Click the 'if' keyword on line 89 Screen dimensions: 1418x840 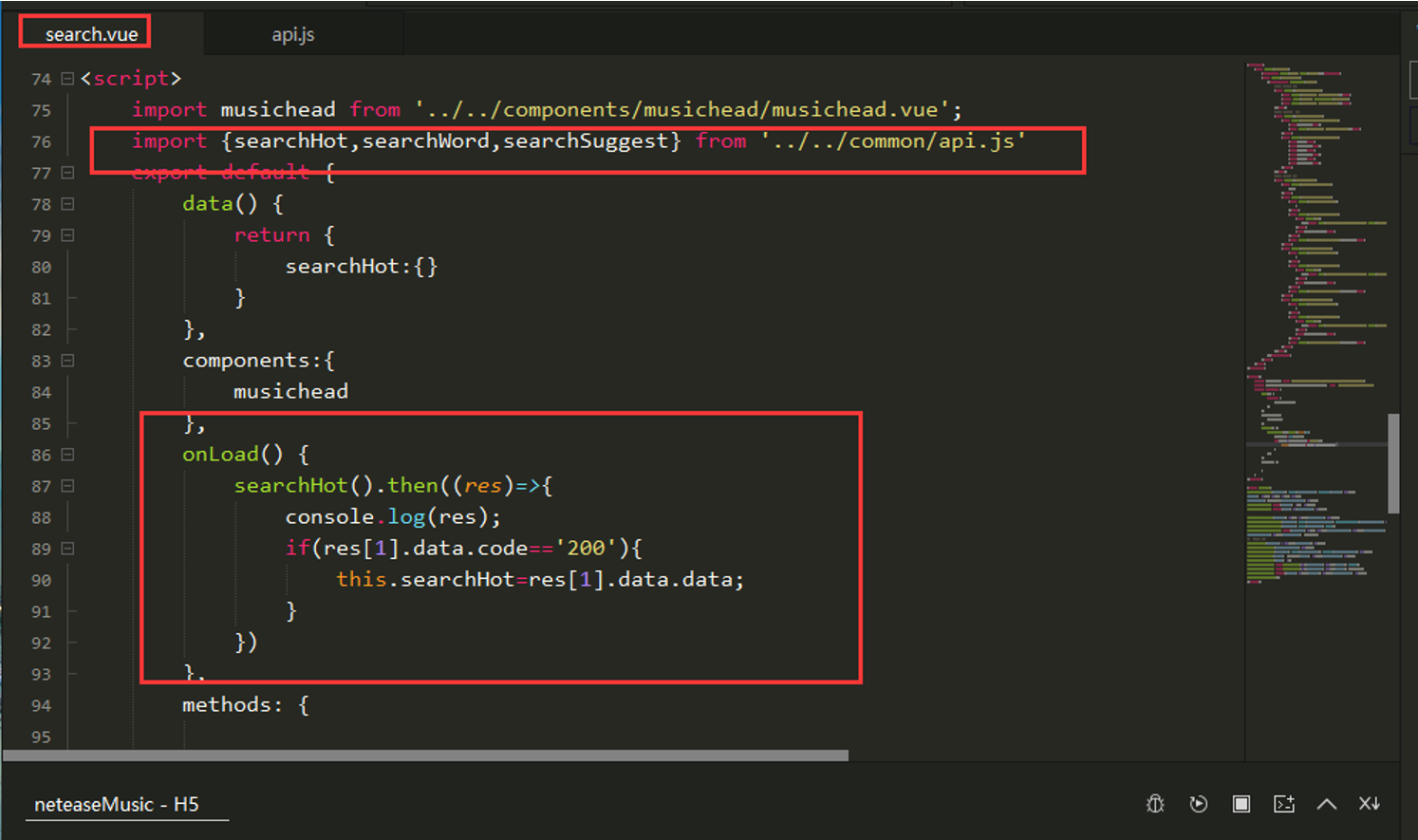[x=297, y=549]
